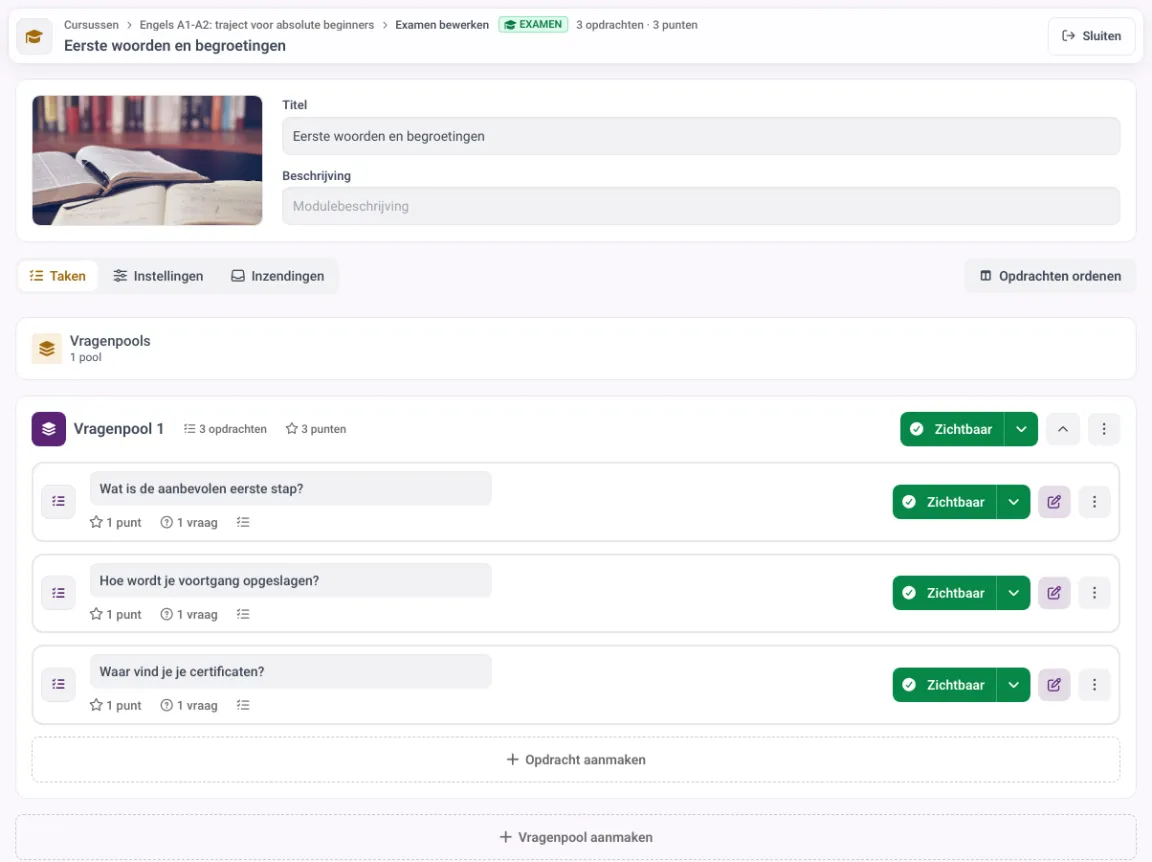Screen dimensions: 1152x862
Task: Click the 'Vragenpool 1' heading
Action: click(118, 429)
